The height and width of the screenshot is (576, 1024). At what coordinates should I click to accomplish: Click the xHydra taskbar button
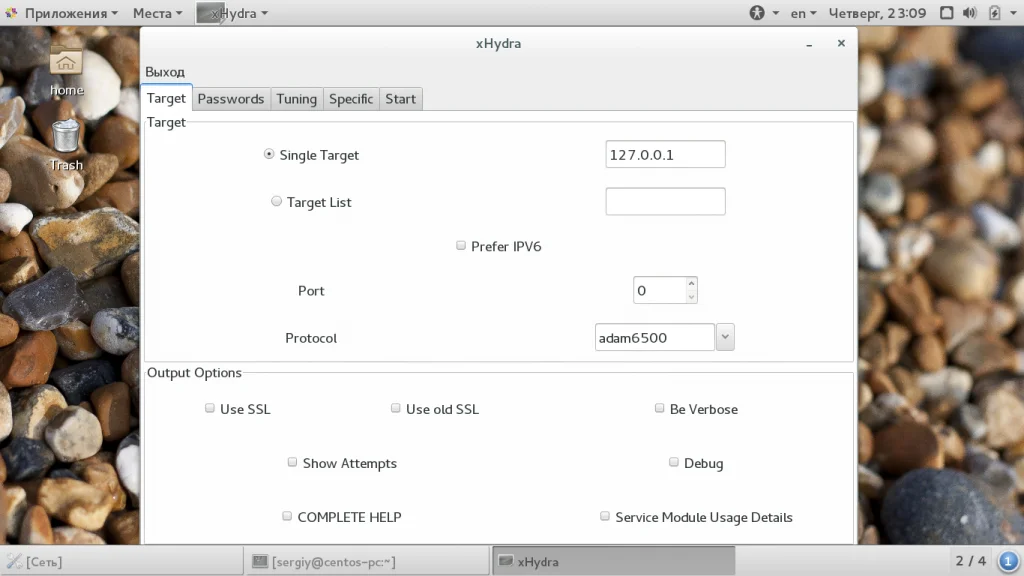[x=613, y=561]
